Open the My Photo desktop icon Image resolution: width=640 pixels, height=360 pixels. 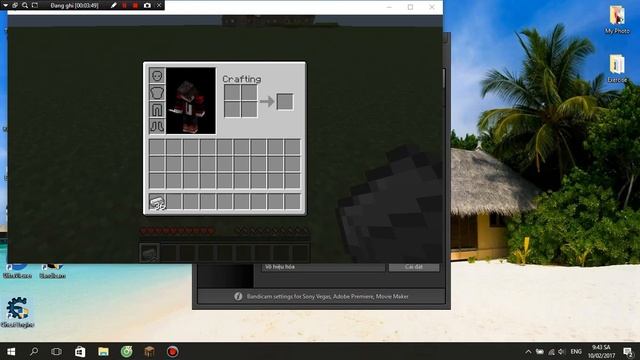[617, 20]
